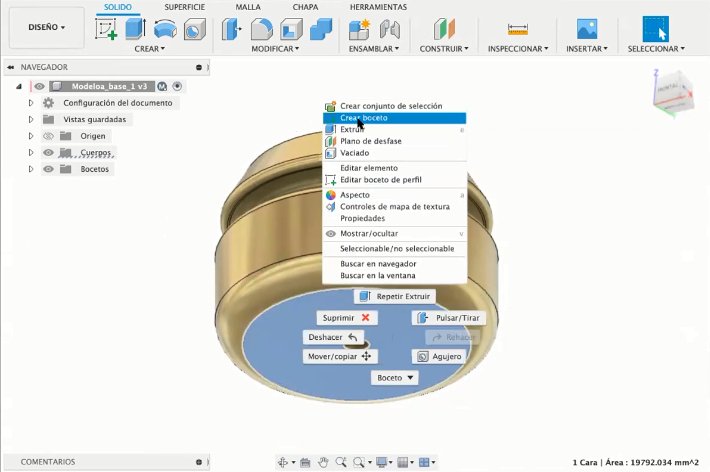
Task: Toggle visibility of Modeloa_base_1 v3
Action: click(39, 86)
